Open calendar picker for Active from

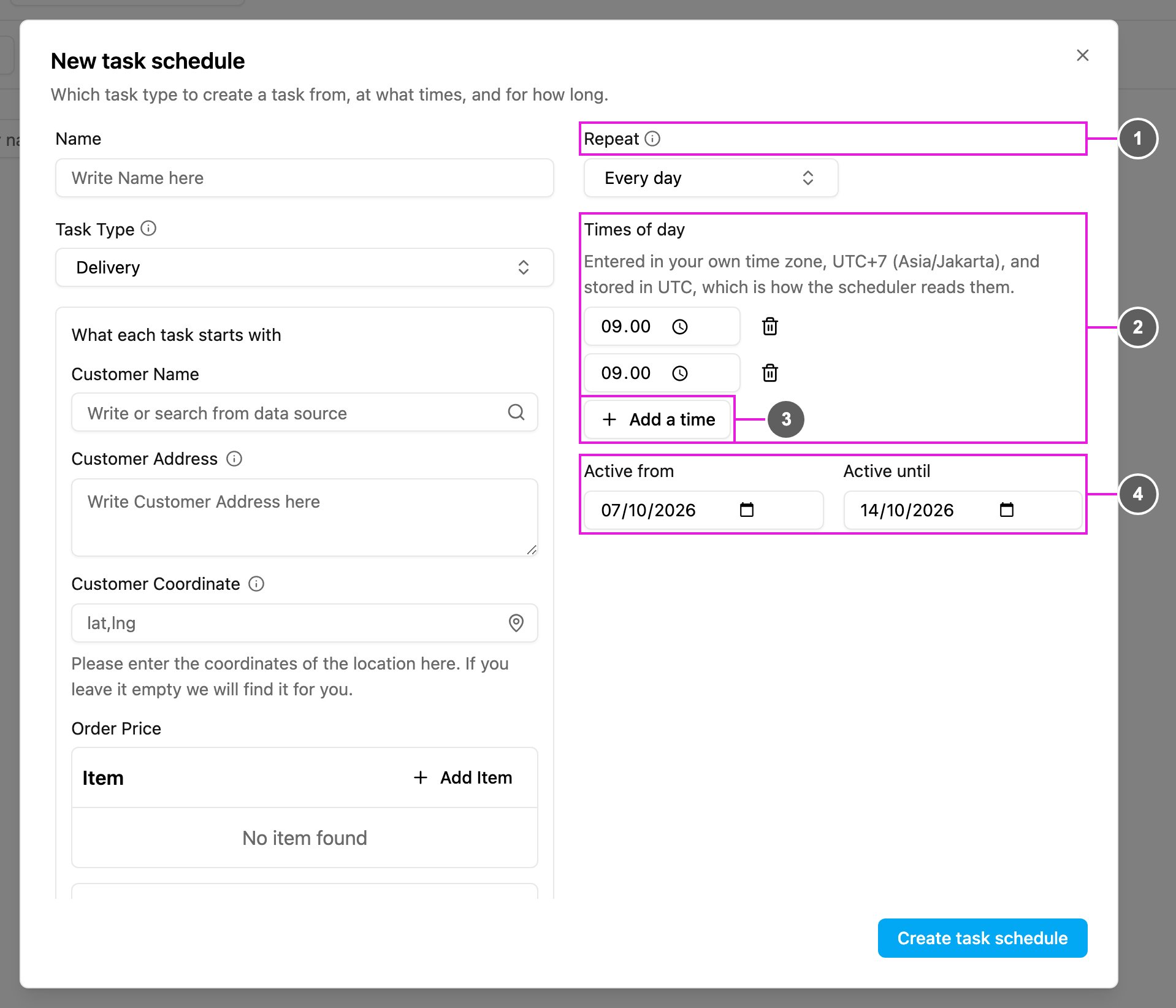click(x=747, y=510)
